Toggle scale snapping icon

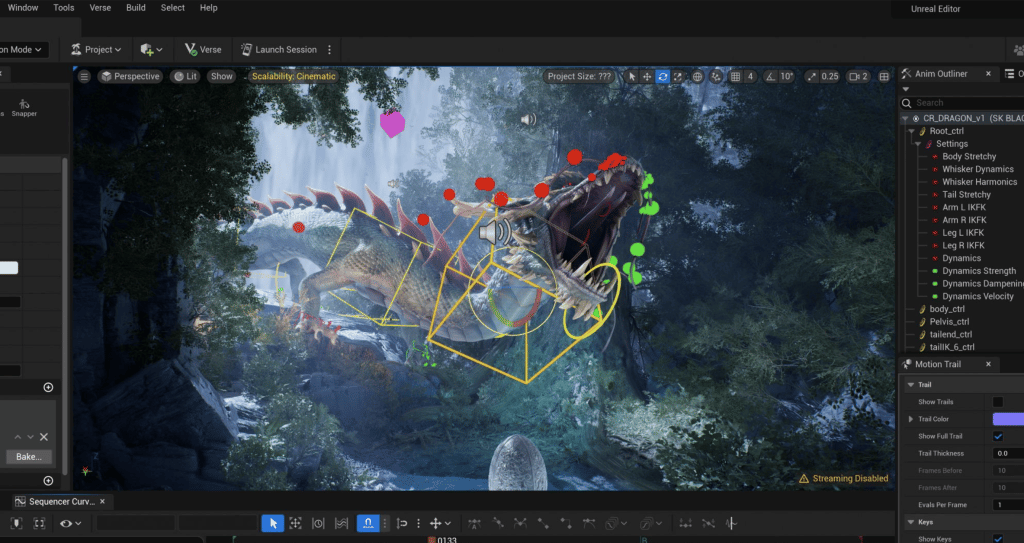(812, 76)
